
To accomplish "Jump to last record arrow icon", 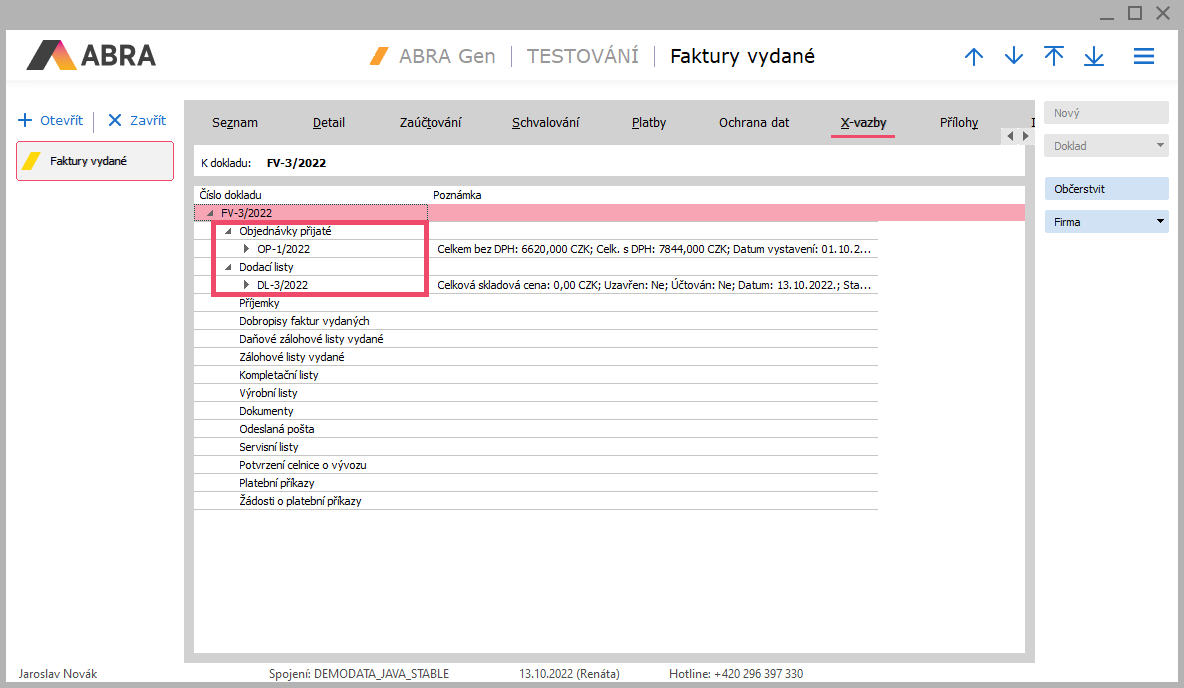I will point(1094,57).
